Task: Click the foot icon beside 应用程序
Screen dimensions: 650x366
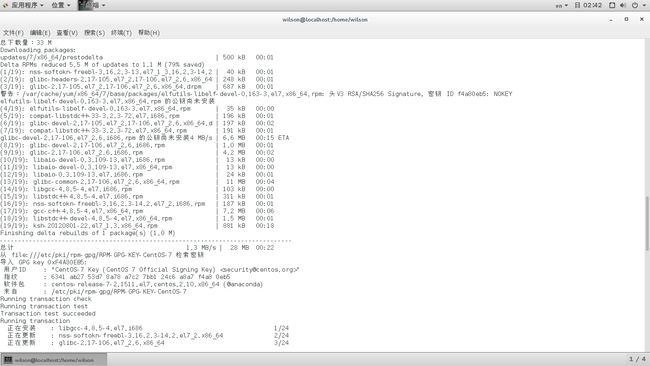Action: tap(5, 5)
